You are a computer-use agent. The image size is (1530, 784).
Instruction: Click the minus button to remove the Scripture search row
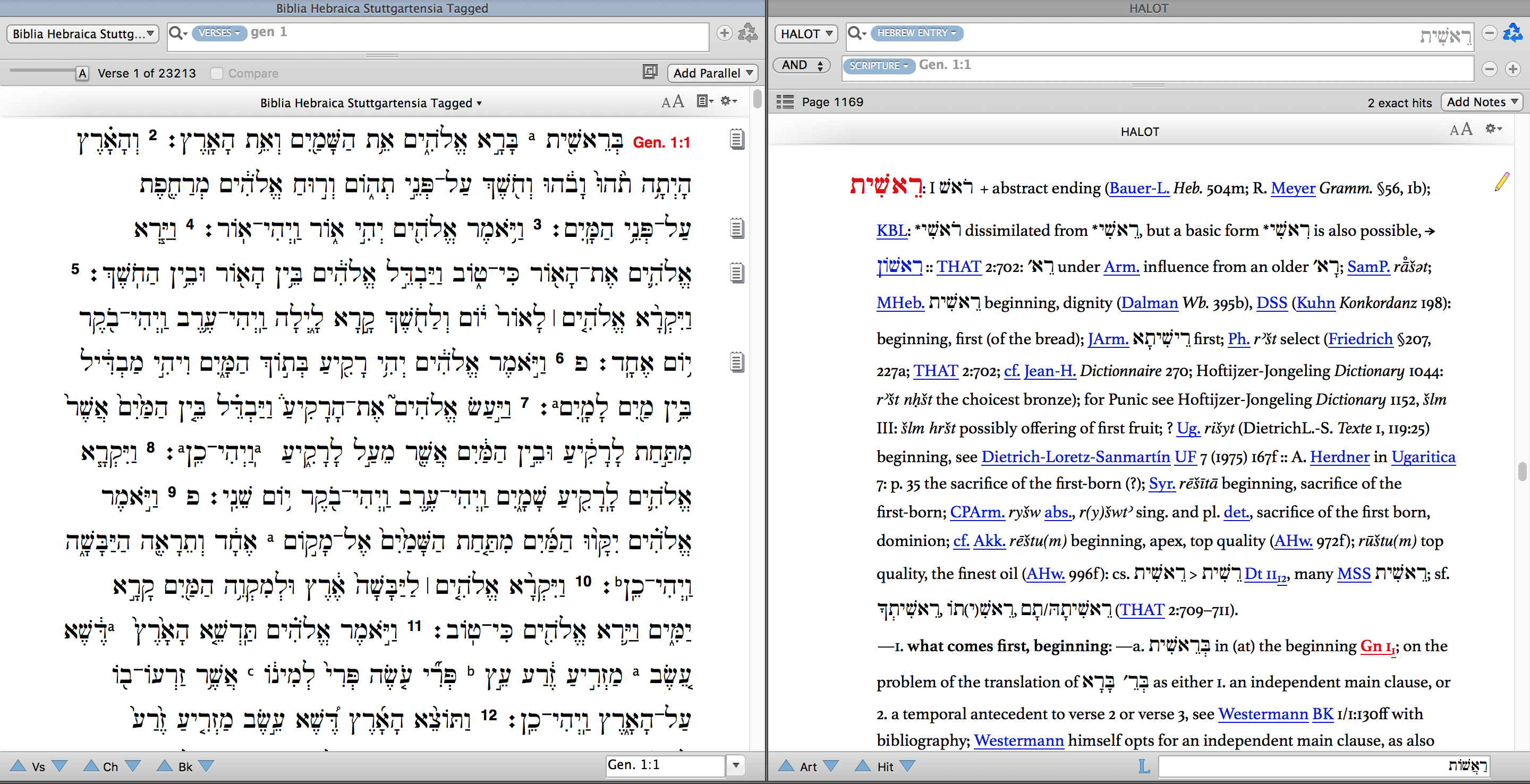click(1489, 69)
